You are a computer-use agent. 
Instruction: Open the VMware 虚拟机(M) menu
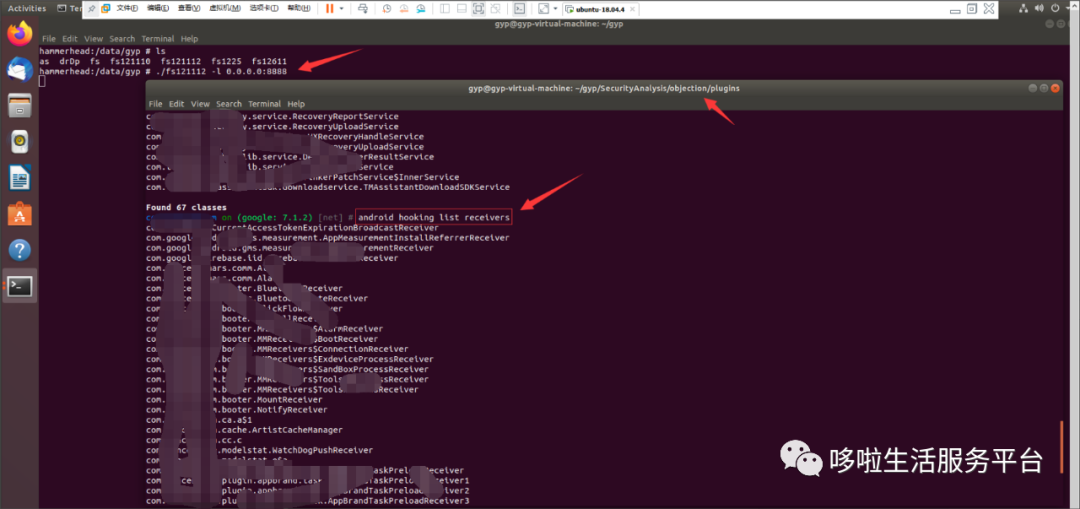224,8
